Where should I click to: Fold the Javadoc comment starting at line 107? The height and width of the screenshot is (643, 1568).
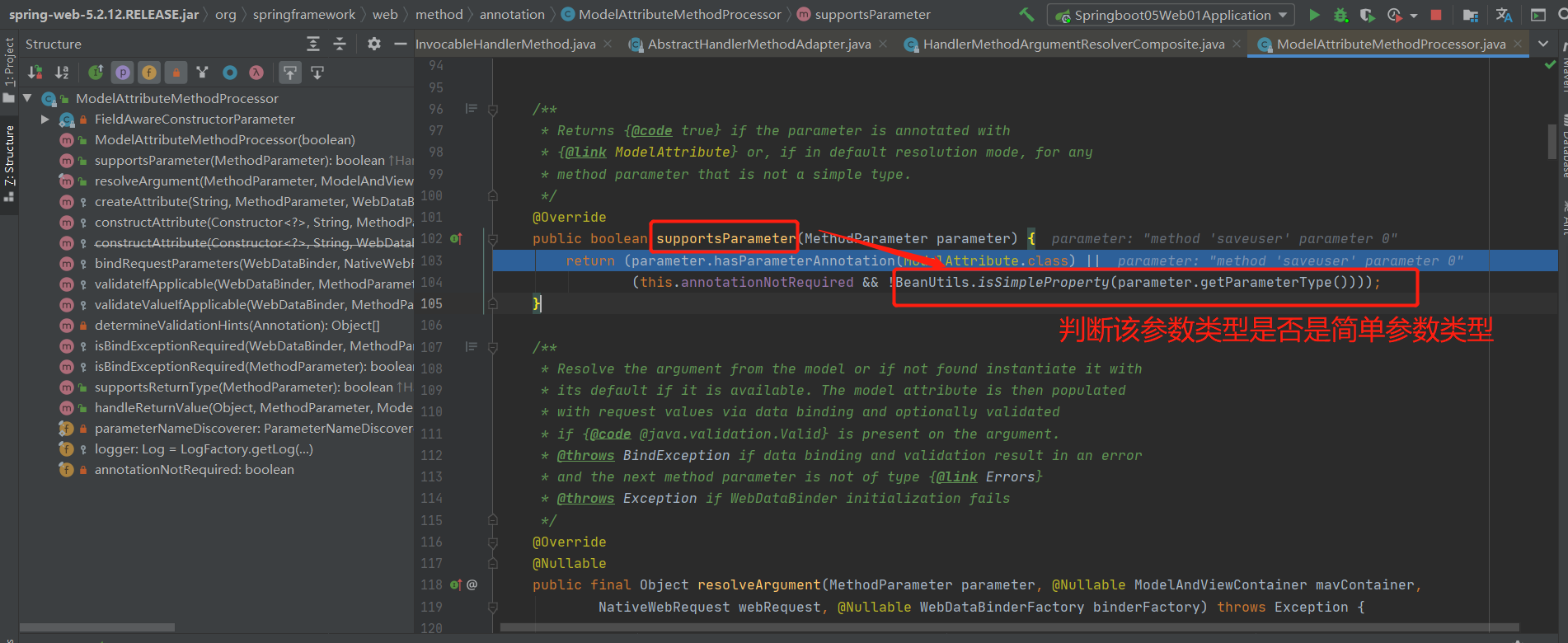493,348
